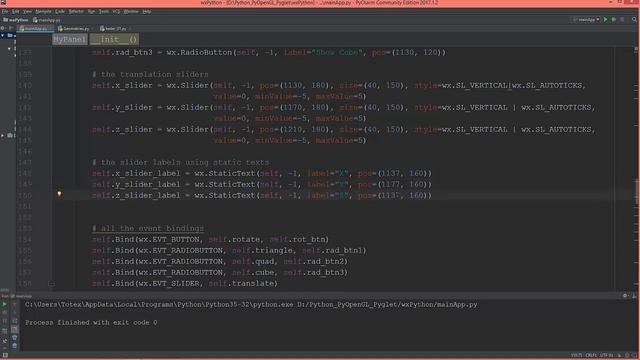This screenshot has width=640, height=360.
Task: Click on self.rad_btn3 RadioButton code line
Action: coord(269,52)
